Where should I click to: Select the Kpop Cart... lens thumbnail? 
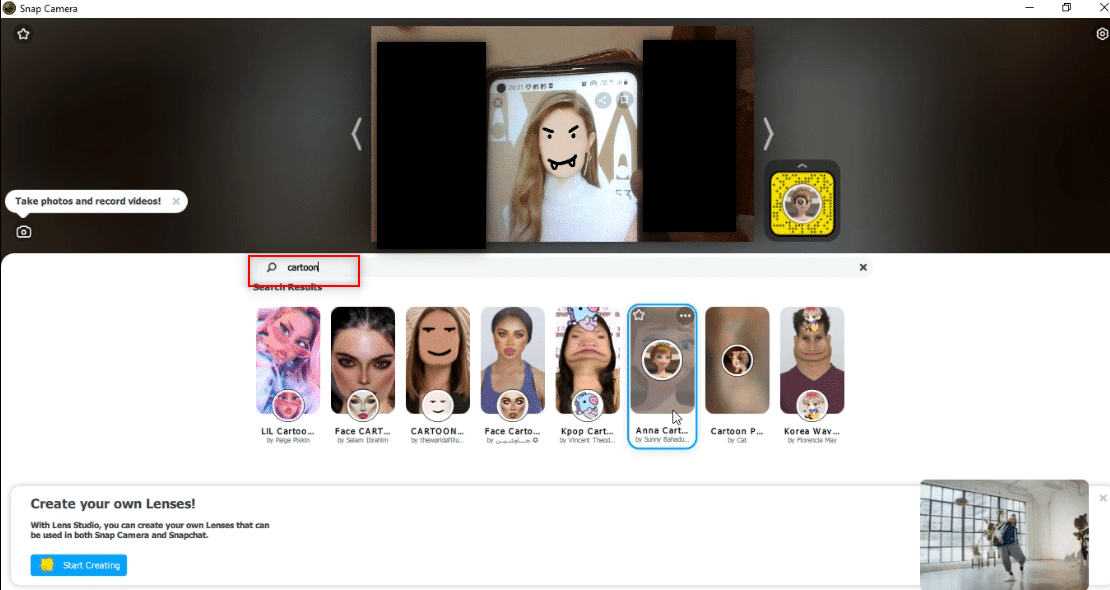point(588,361)
